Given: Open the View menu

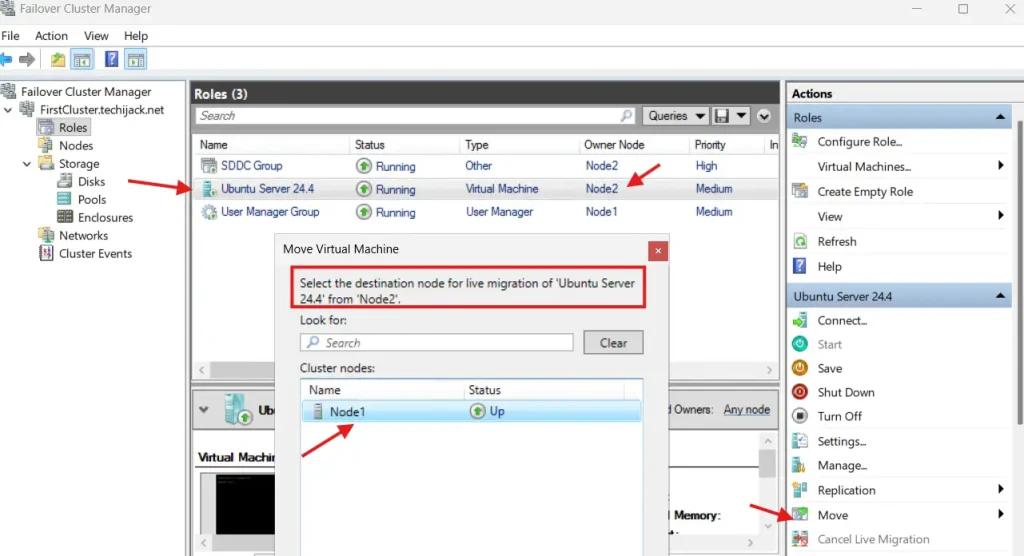Looking at the screenshot, I should (x=96, y=36).
